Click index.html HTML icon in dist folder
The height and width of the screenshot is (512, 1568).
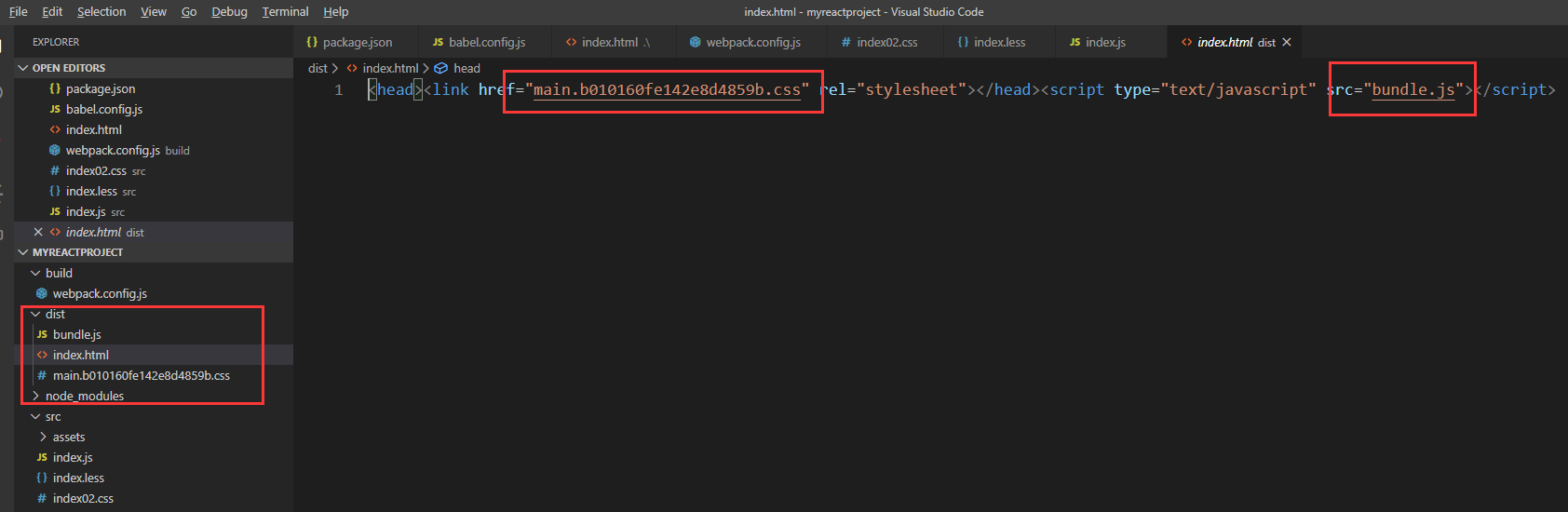(x=42, y=355)
